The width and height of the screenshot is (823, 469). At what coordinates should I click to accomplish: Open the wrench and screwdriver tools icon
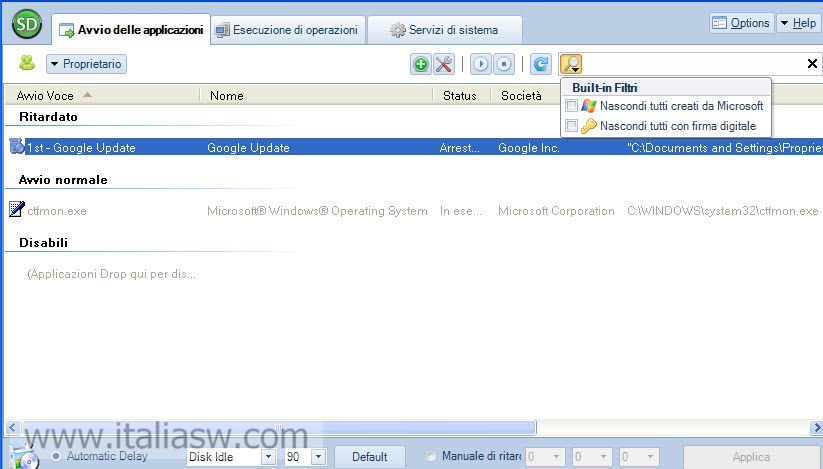click(444, 64)
